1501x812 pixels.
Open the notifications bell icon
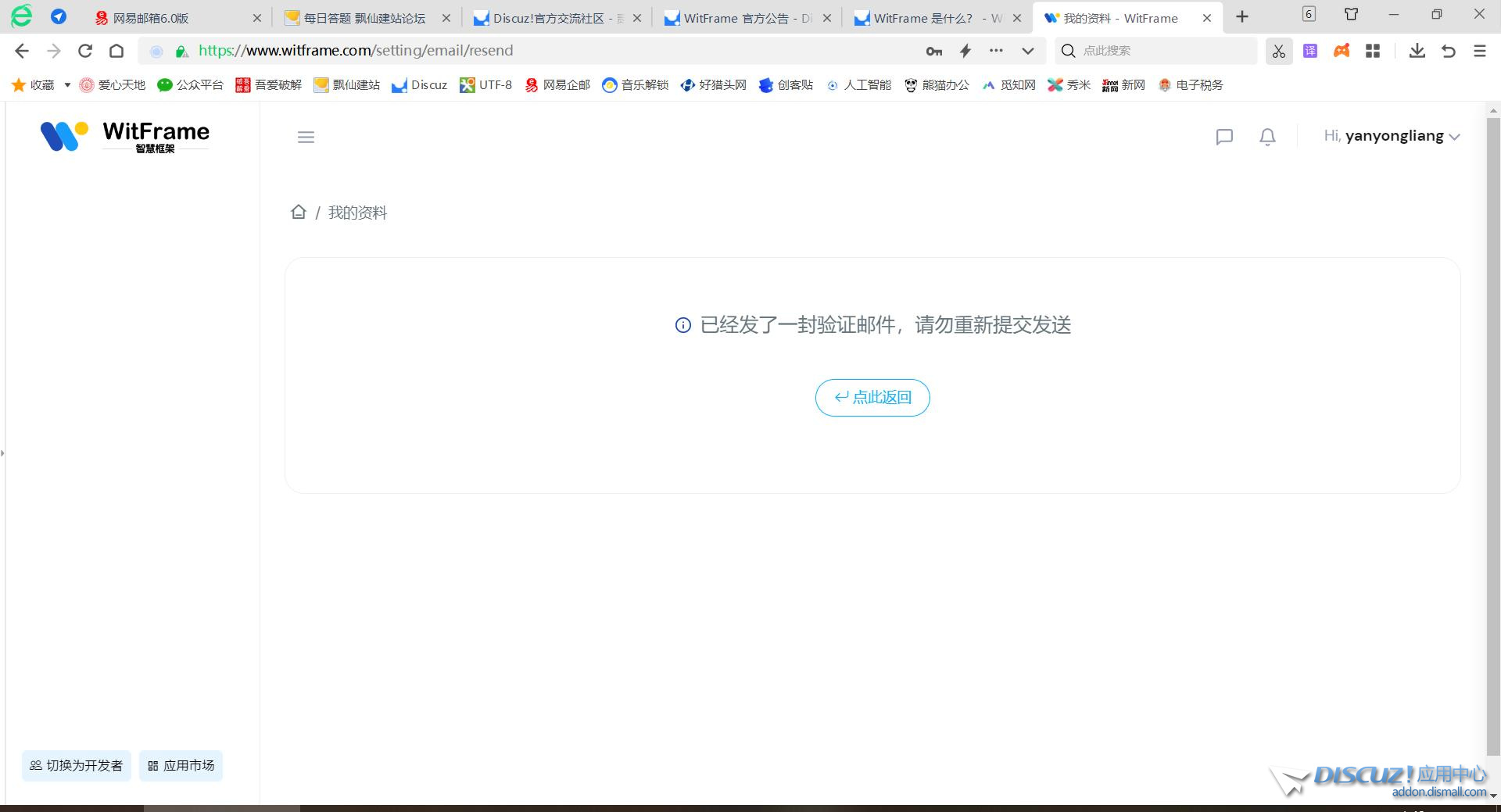(x=1267, y=138)
